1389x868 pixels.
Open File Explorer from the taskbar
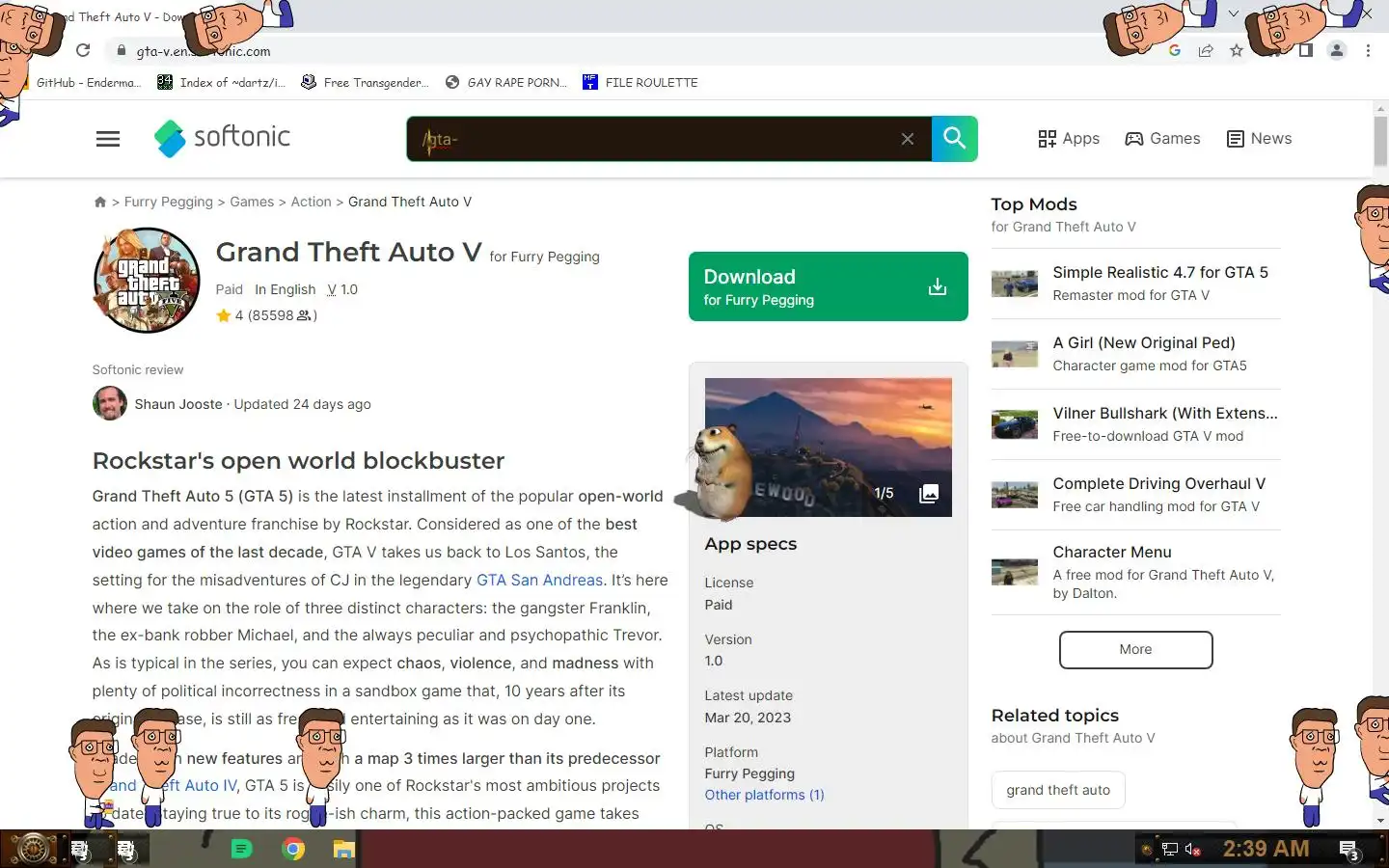point(344,850)
